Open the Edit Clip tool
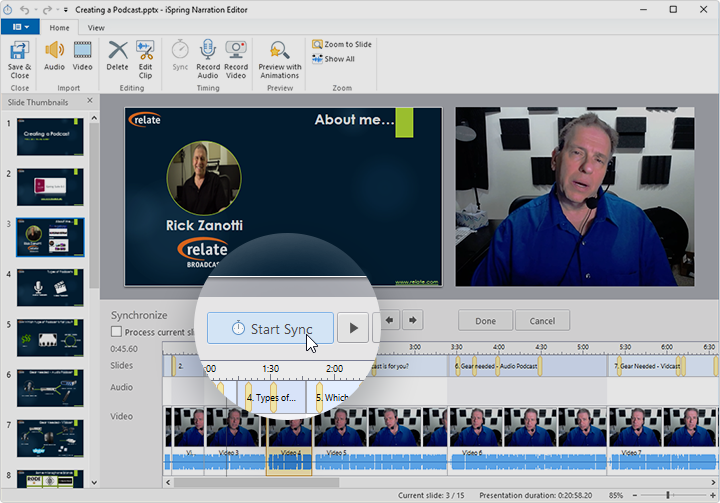The image size is (720, 503). (x=145, y=60)
